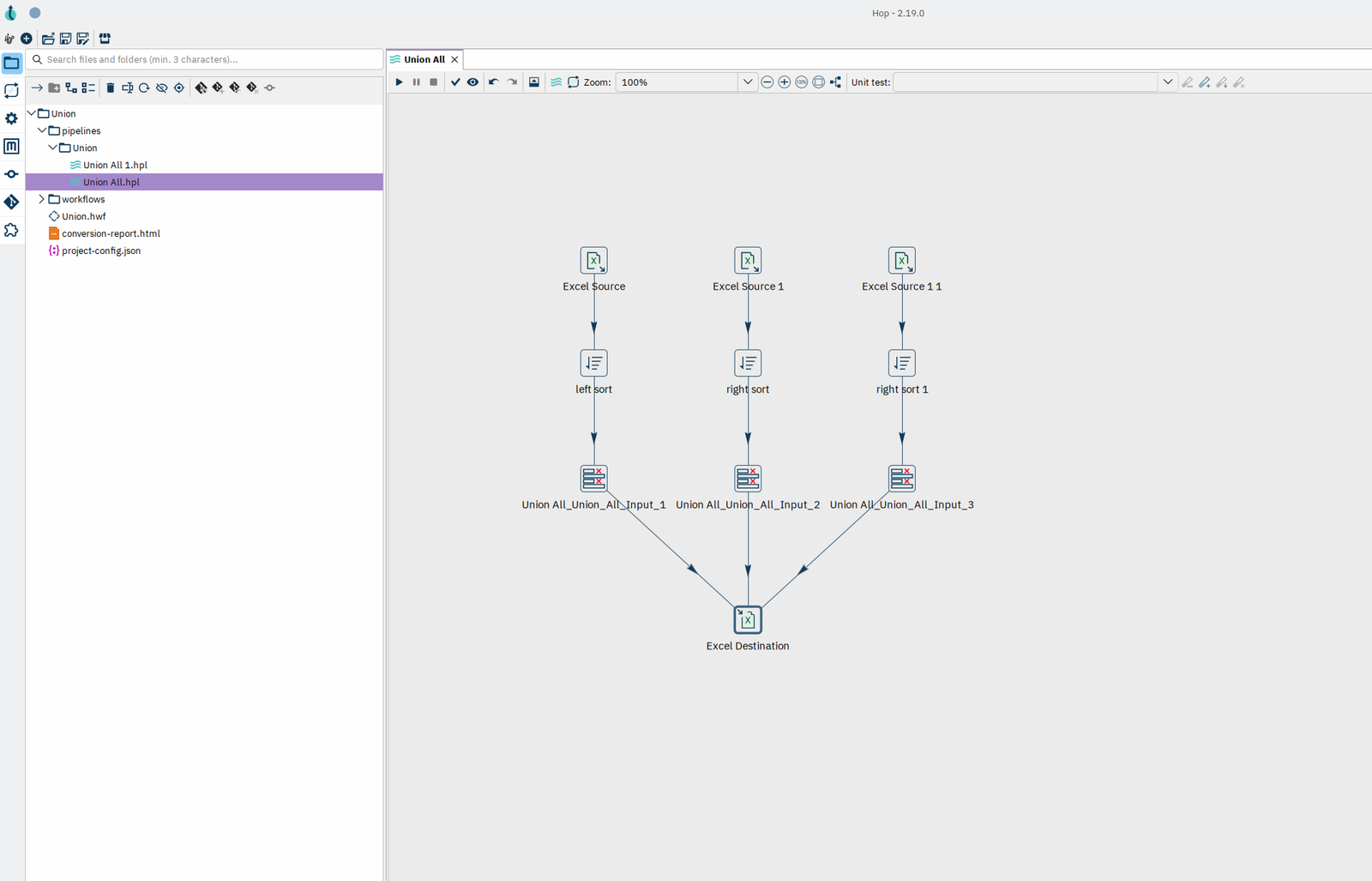Collapse the pipelines folder
Image resolution: width=1372 pixels, height=881 pixels.
coord(42,130)
